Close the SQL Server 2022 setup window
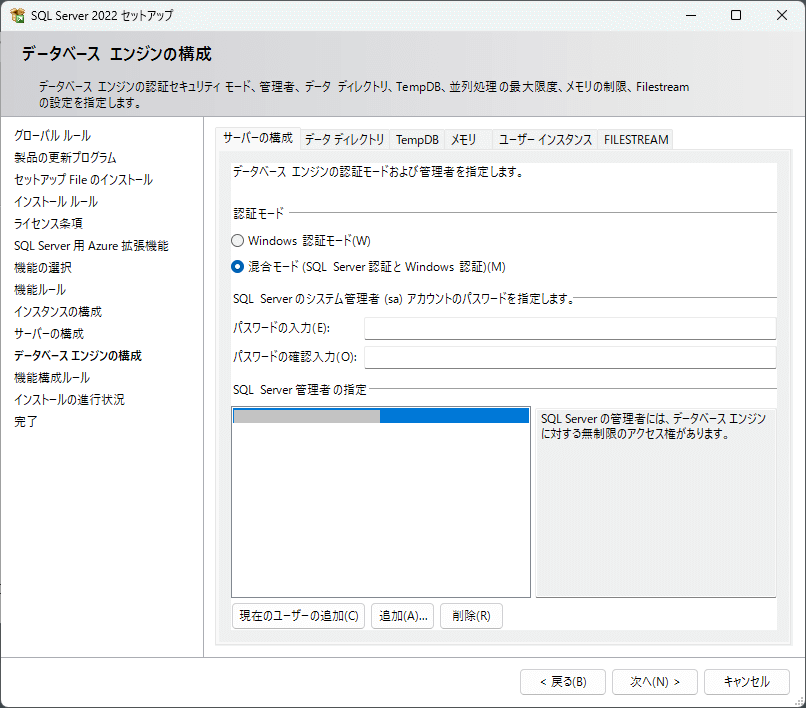Image resolution: width=806 pixels, height=708 pixels. [782, 15]
